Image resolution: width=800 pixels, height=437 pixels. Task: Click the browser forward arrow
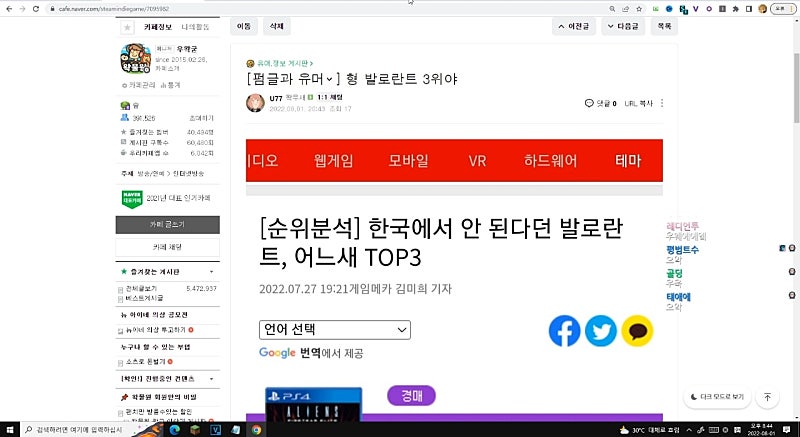[22, 9]
